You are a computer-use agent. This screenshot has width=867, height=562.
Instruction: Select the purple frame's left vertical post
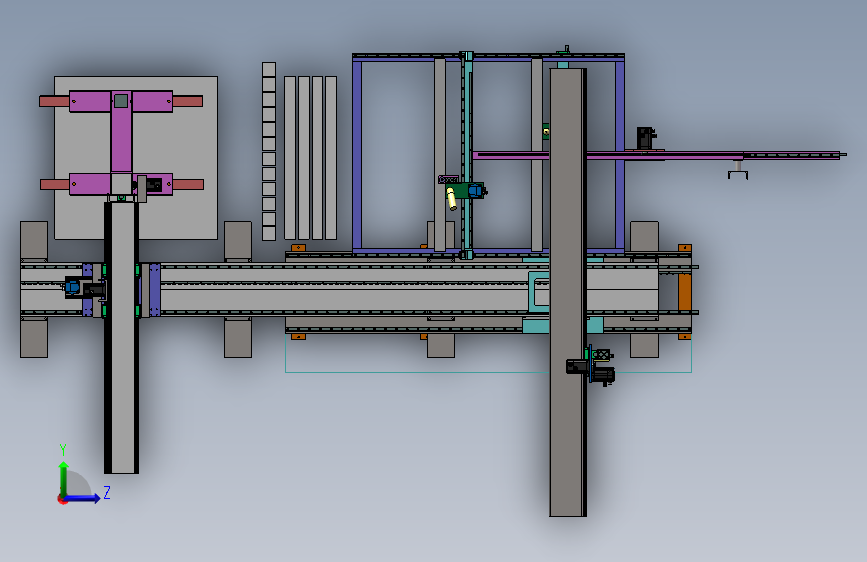click(x=357, y=155)
